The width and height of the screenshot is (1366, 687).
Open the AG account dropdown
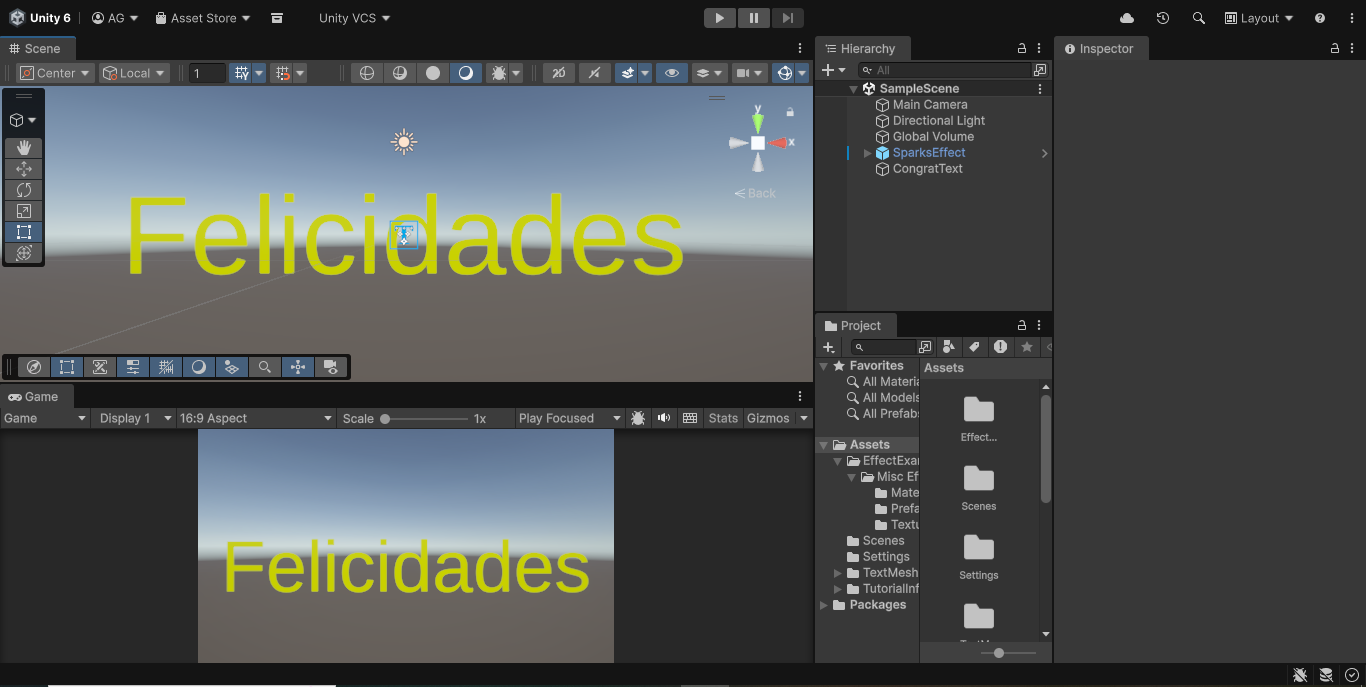[x=115, y=18]
